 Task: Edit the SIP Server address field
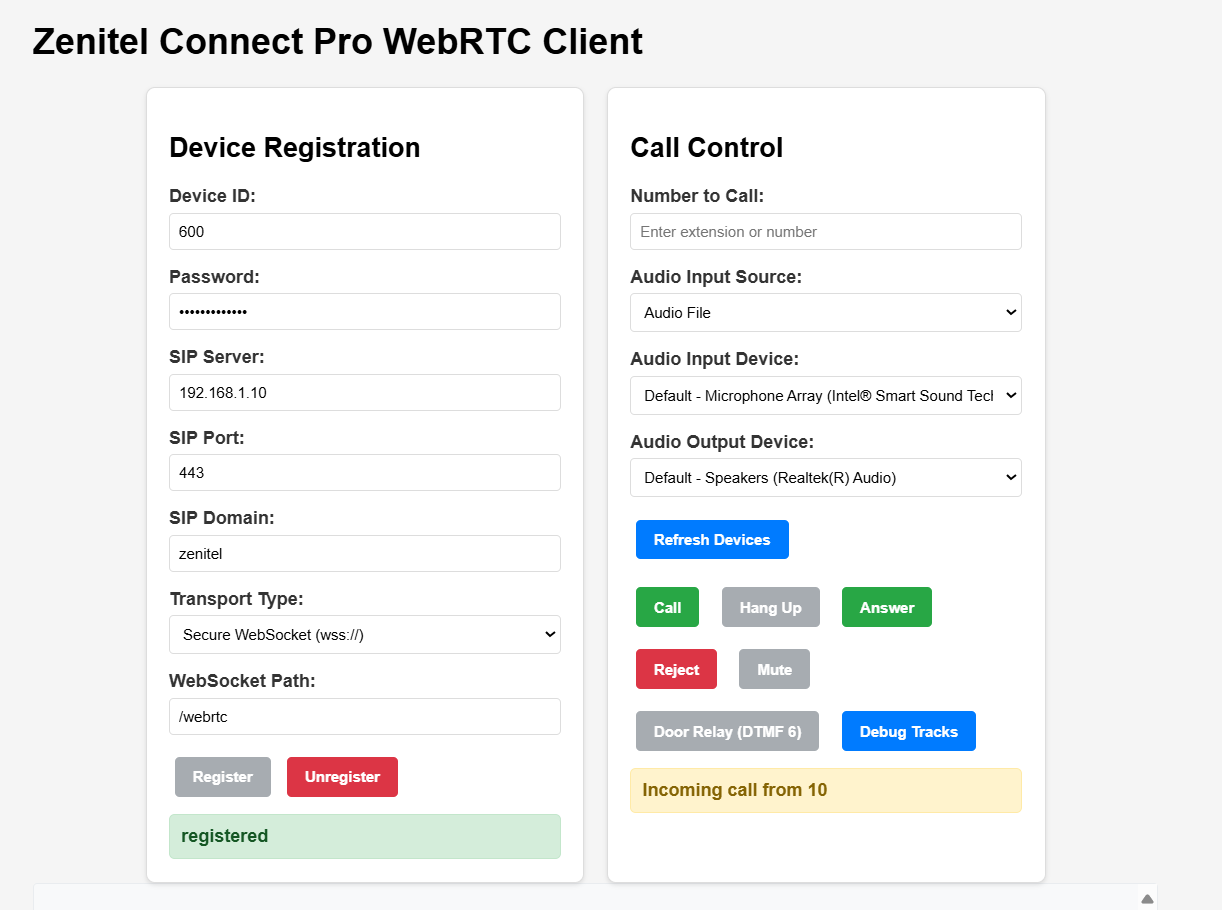(x=365, y=393)
